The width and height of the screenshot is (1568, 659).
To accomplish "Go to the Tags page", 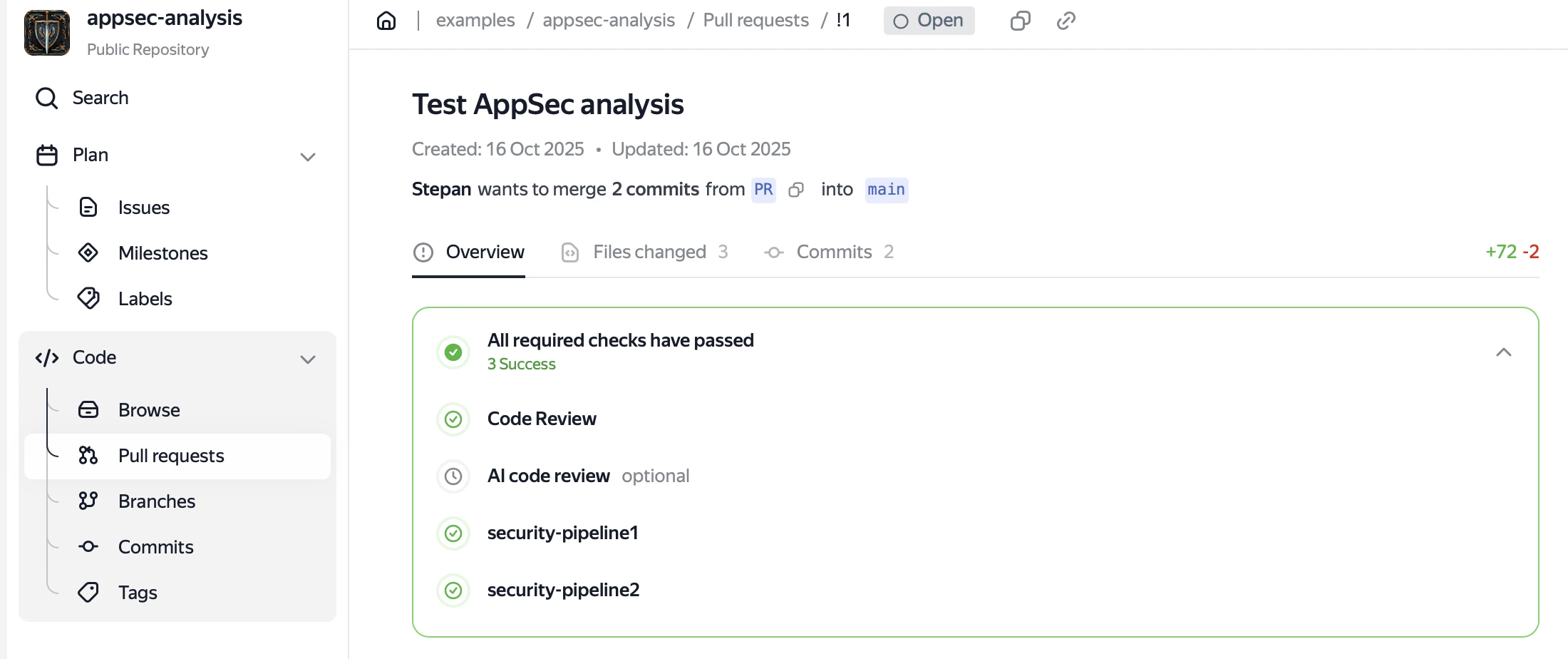I will 138,593.
